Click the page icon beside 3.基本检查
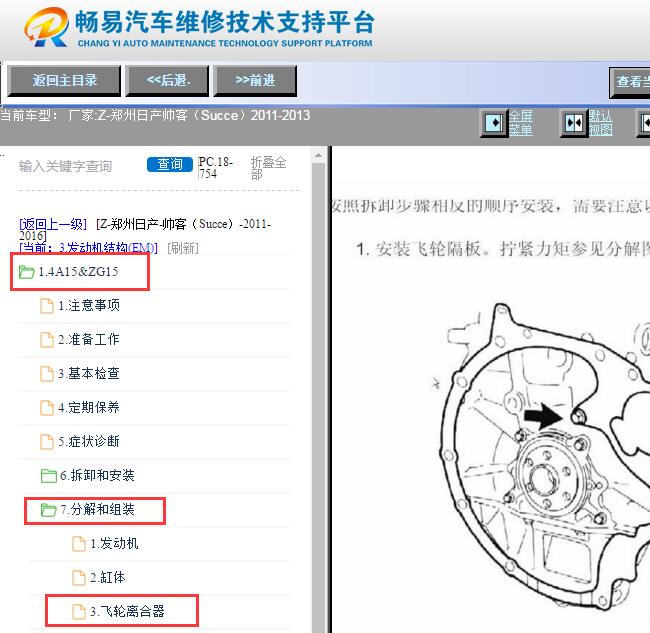Image resolution: width=650 pixels, height=633 pixels. point(46,373)
